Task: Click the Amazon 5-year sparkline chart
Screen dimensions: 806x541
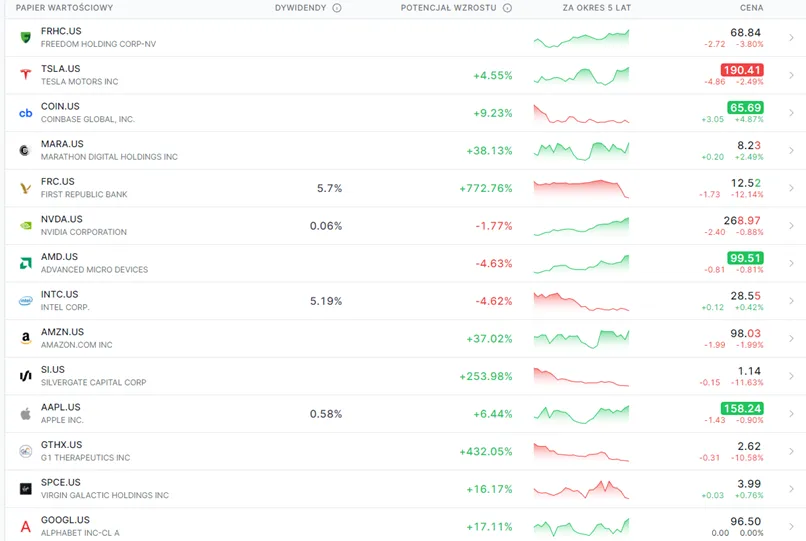Action: click(x=581, y=339)
